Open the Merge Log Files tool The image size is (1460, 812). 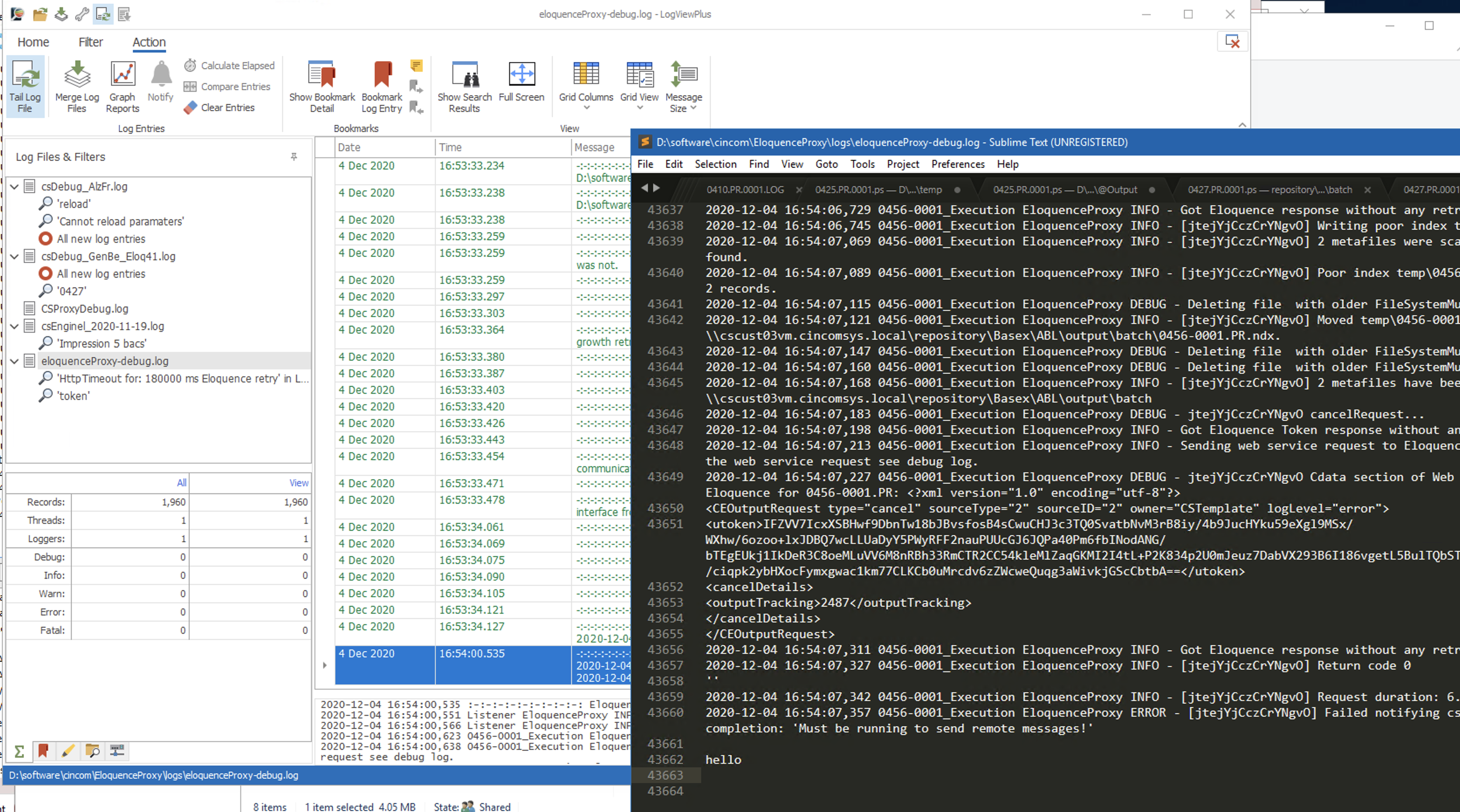pos(77,86)
